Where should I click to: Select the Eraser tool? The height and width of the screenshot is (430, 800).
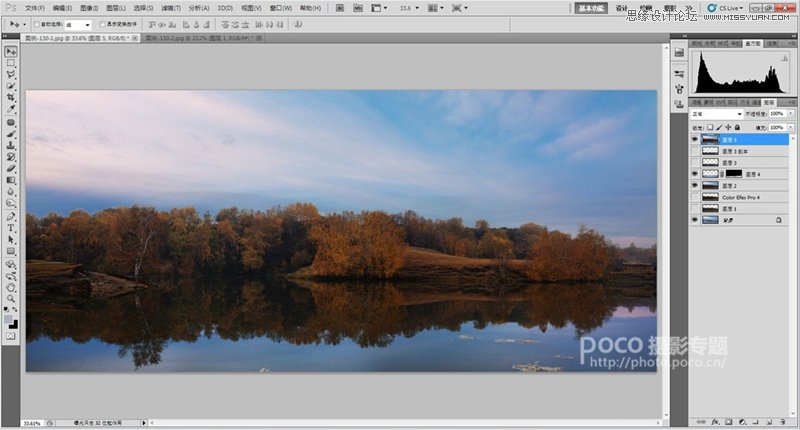click(x=11, y=168)
